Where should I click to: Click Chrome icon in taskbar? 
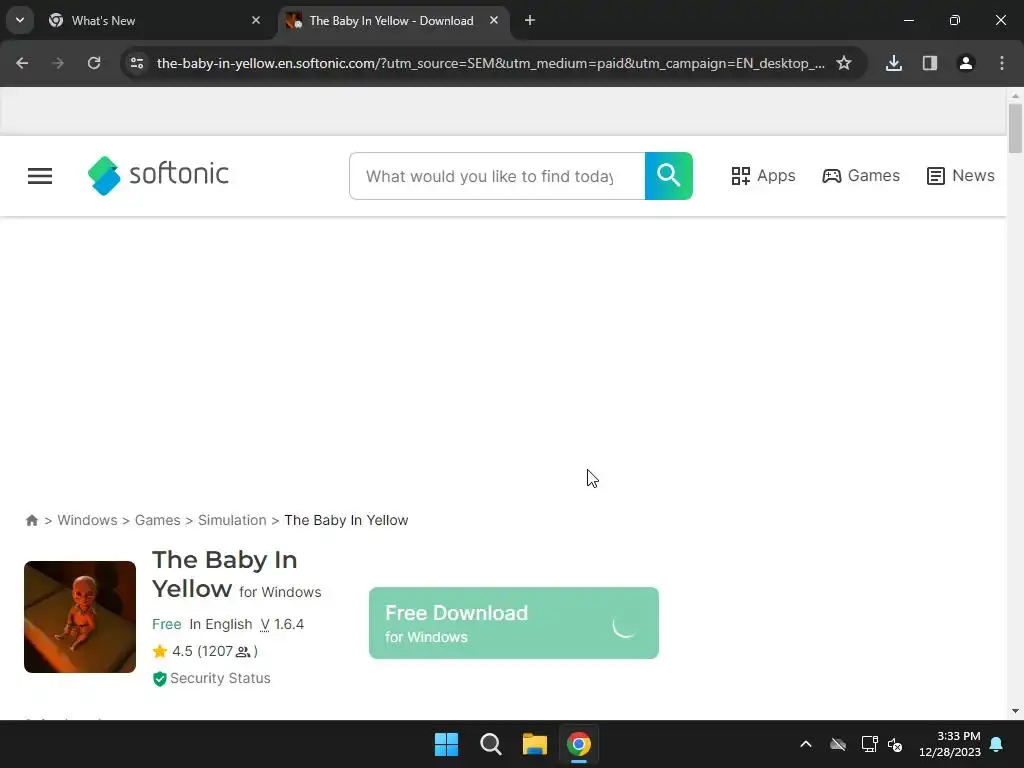(579, 744)
